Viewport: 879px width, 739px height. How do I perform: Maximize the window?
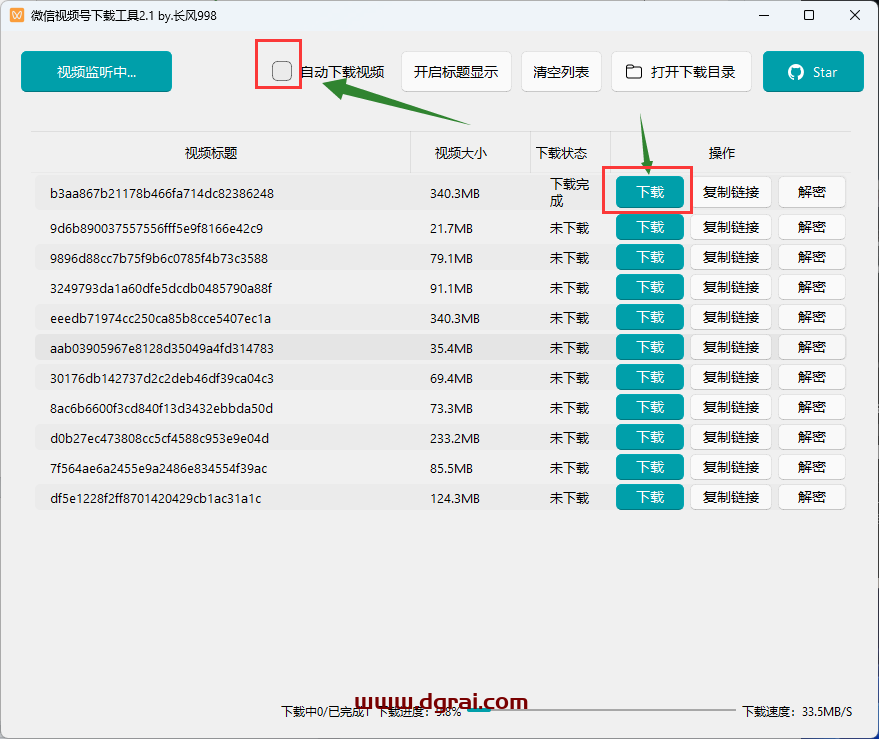click(809, 15)
